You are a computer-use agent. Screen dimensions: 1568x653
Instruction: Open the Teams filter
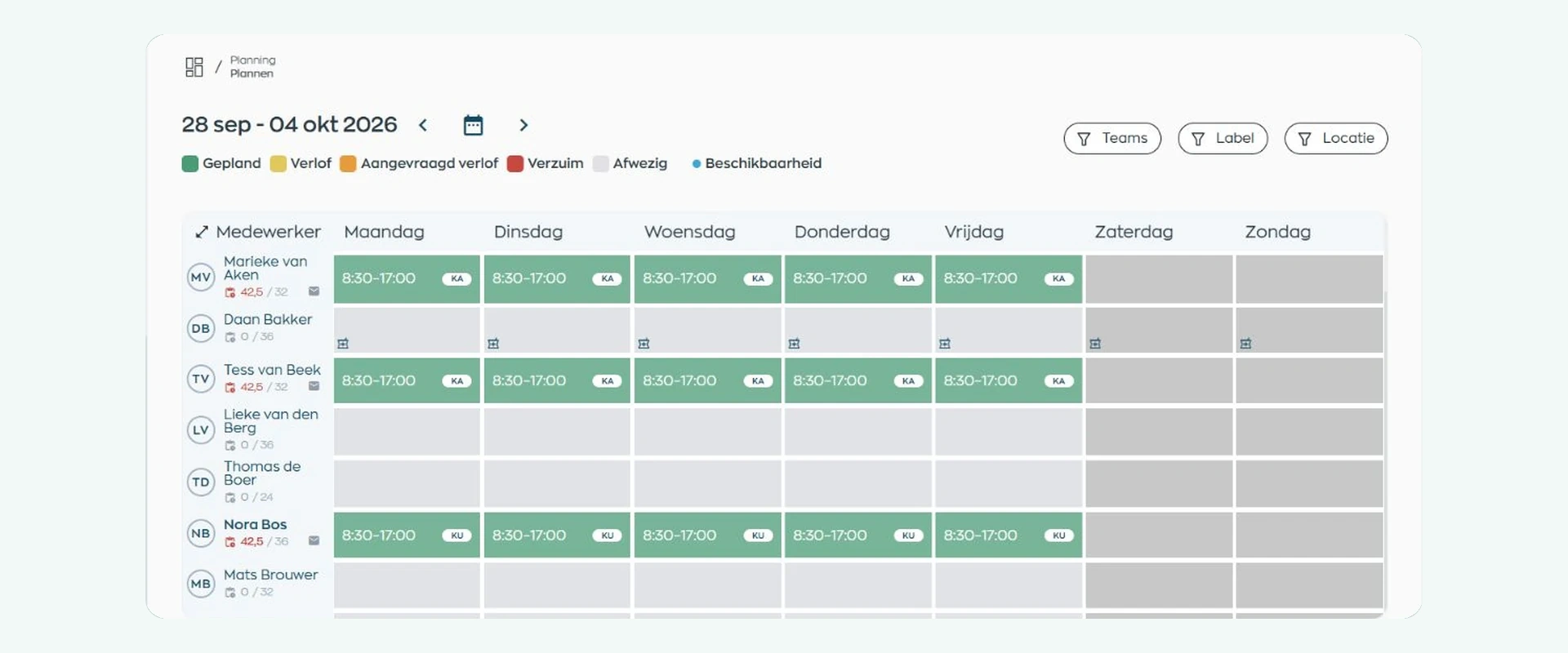(1112, 138)
